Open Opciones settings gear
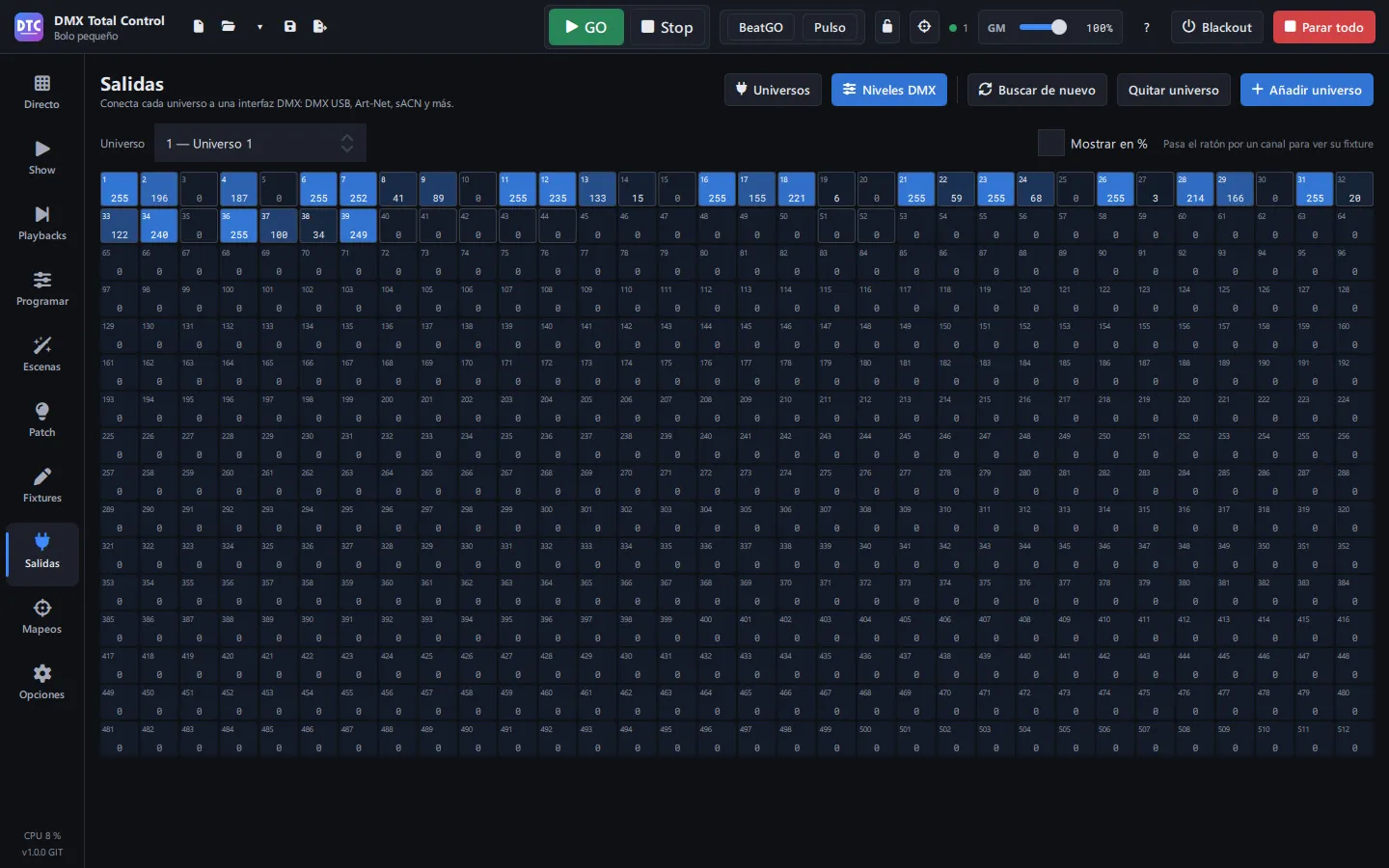1389x868 pixels. click(x=41, y=683)
